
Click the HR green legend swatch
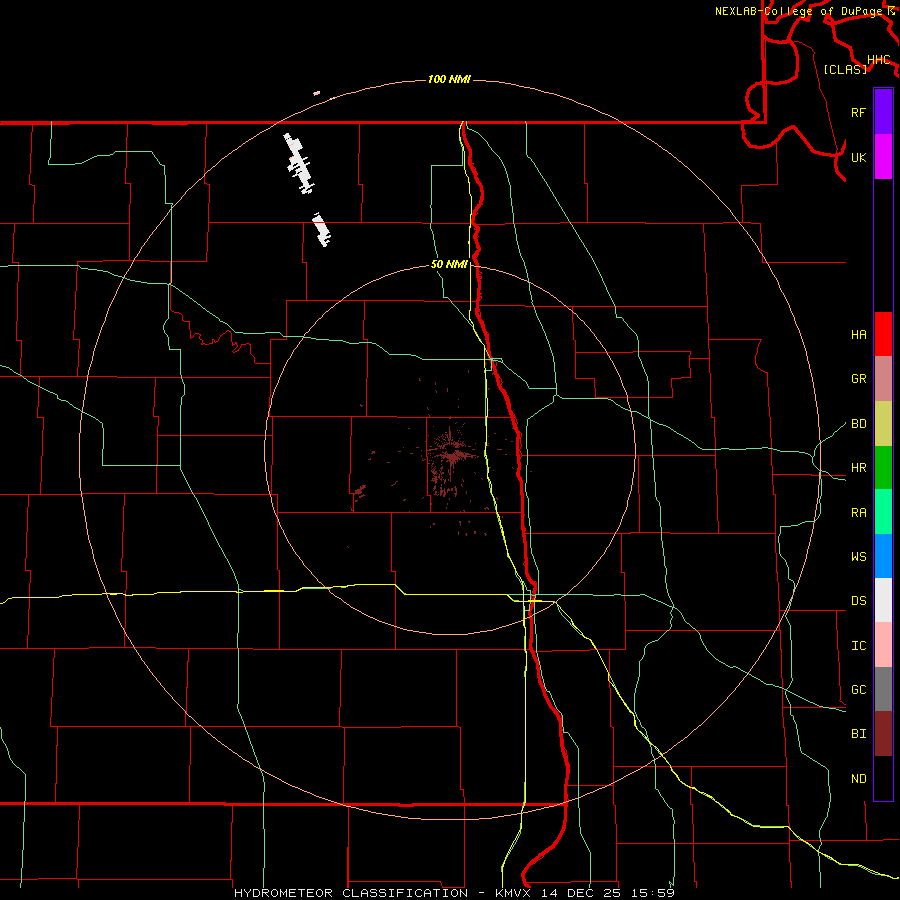point(883,468)
